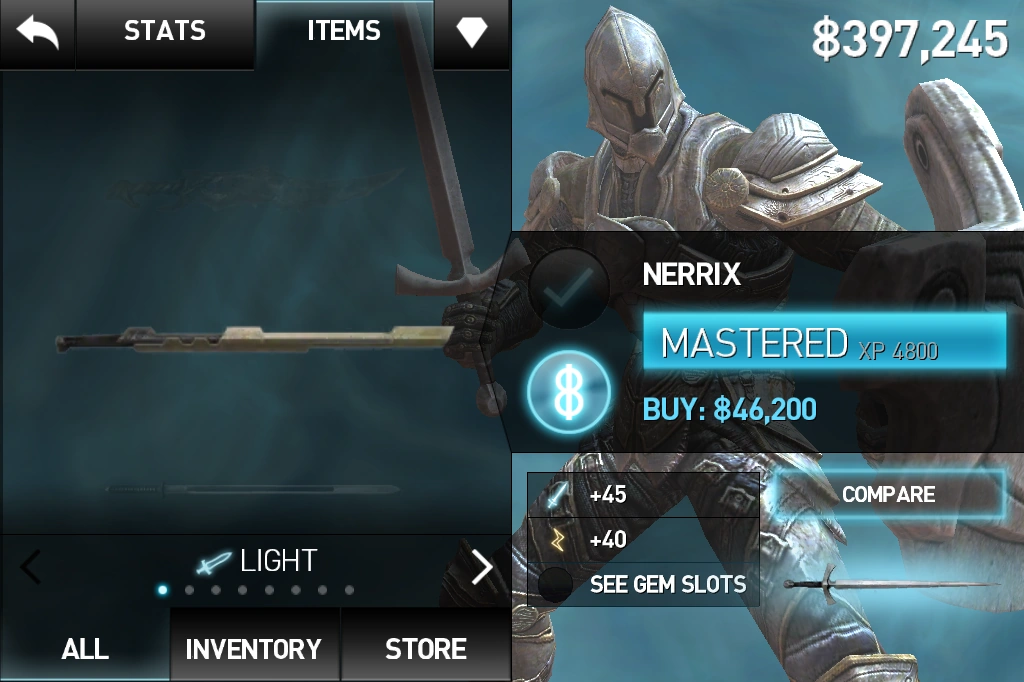Screen dimensions: 1024x682
Task: Open the ITEMS tab
Action: 344,33
